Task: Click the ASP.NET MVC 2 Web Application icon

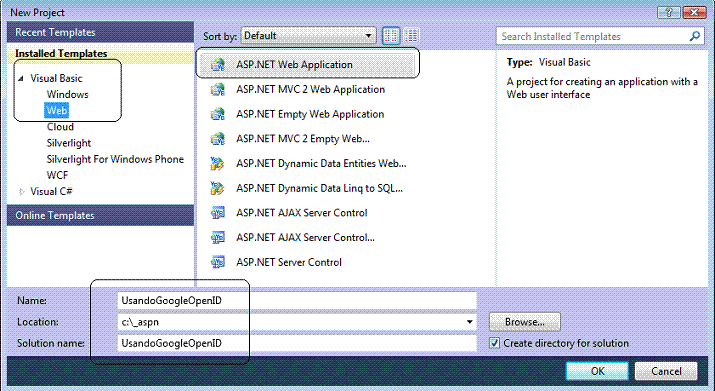Action: tap(218, 89)
